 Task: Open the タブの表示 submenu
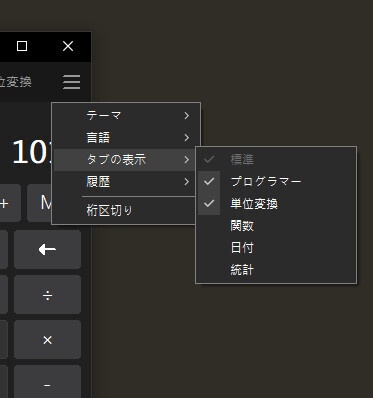124,160
